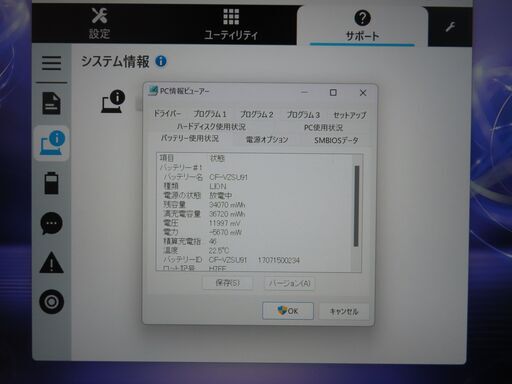Open the battery icon in sidebar

click(51, 183)
